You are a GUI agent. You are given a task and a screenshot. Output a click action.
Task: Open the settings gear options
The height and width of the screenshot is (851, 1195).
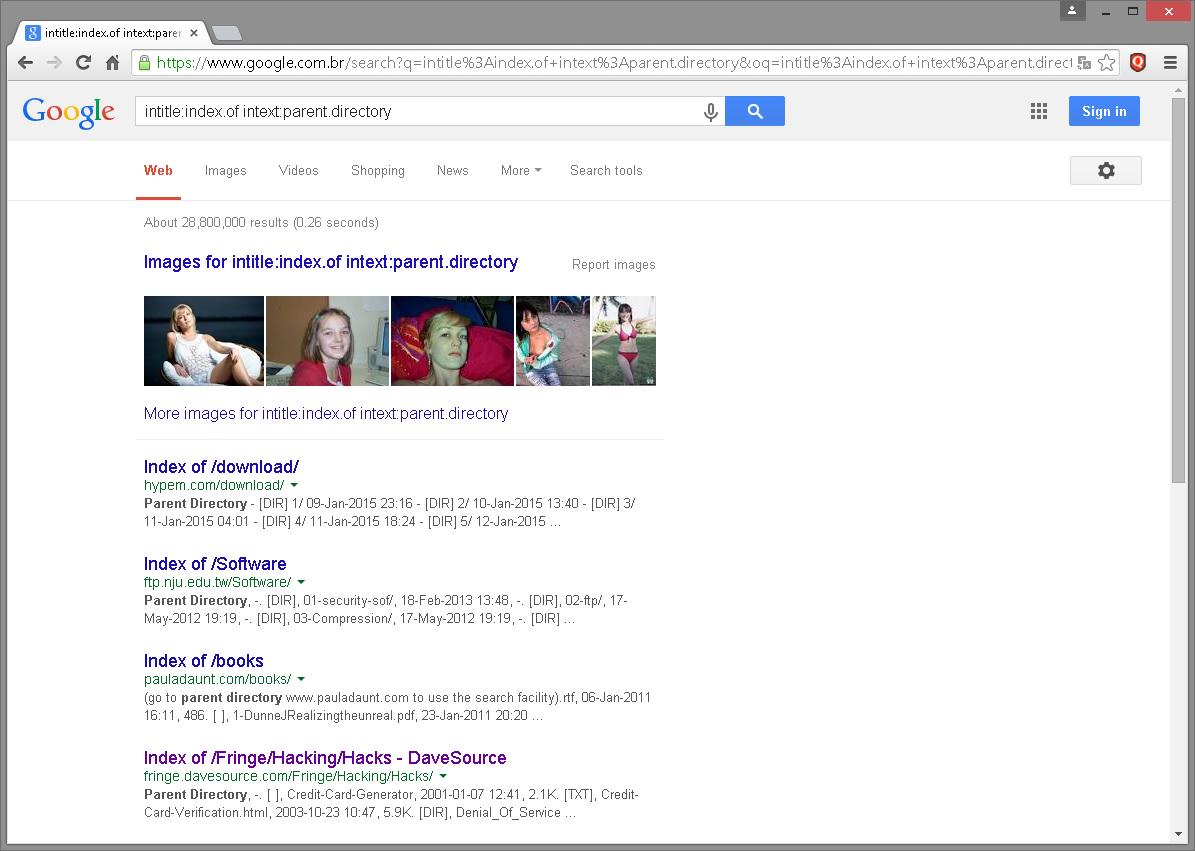(1106, 171)
